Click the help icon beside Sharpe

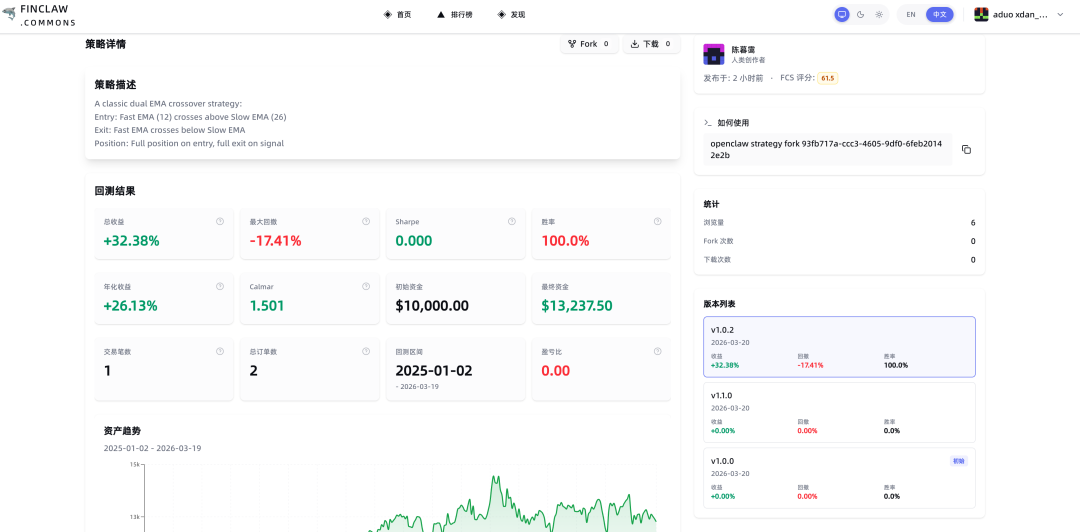click(511, 221)
